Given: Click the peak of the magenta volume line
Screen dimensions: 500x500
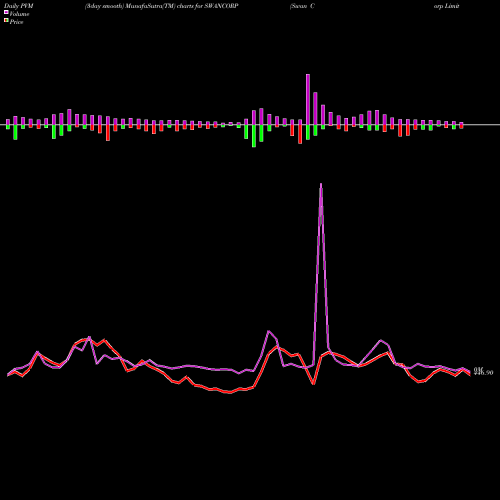Looking at the screenshot, I should point(321,184).
